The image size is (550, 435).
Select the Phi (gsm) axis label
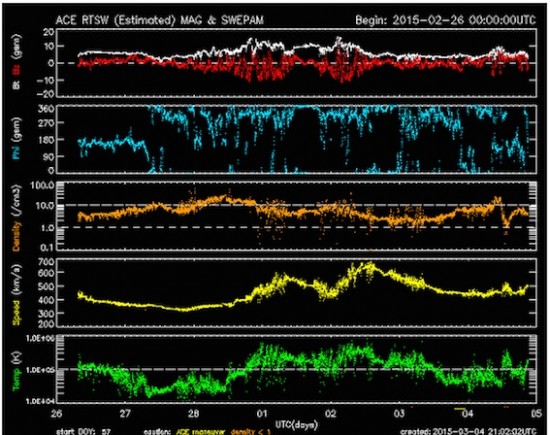(x=16, y=138)
